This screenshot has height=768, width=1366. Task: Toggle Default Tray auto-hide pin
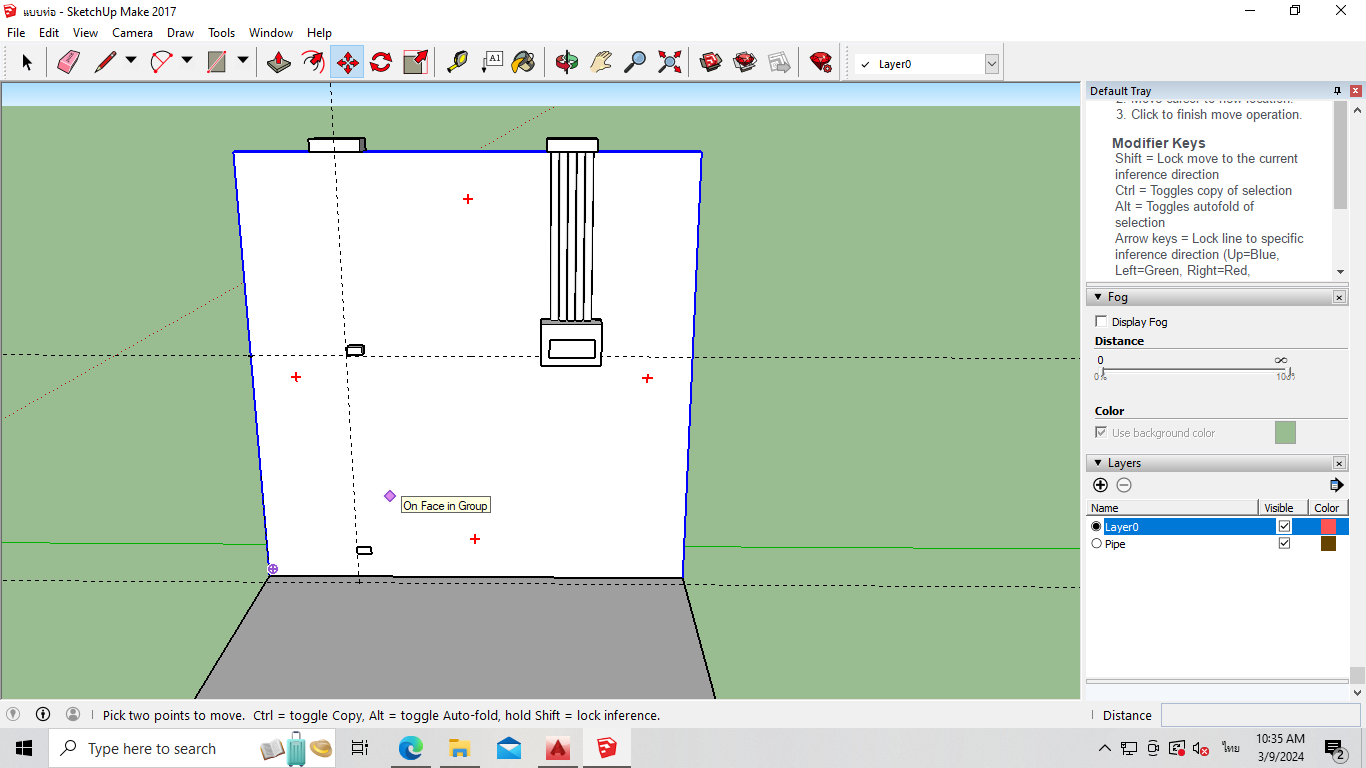click(x=1338, y=91)
